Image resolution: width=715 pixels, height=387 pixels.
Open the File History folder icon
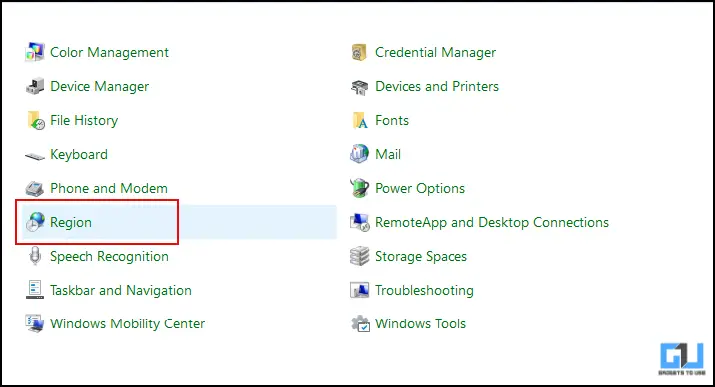tap(36, 120)
